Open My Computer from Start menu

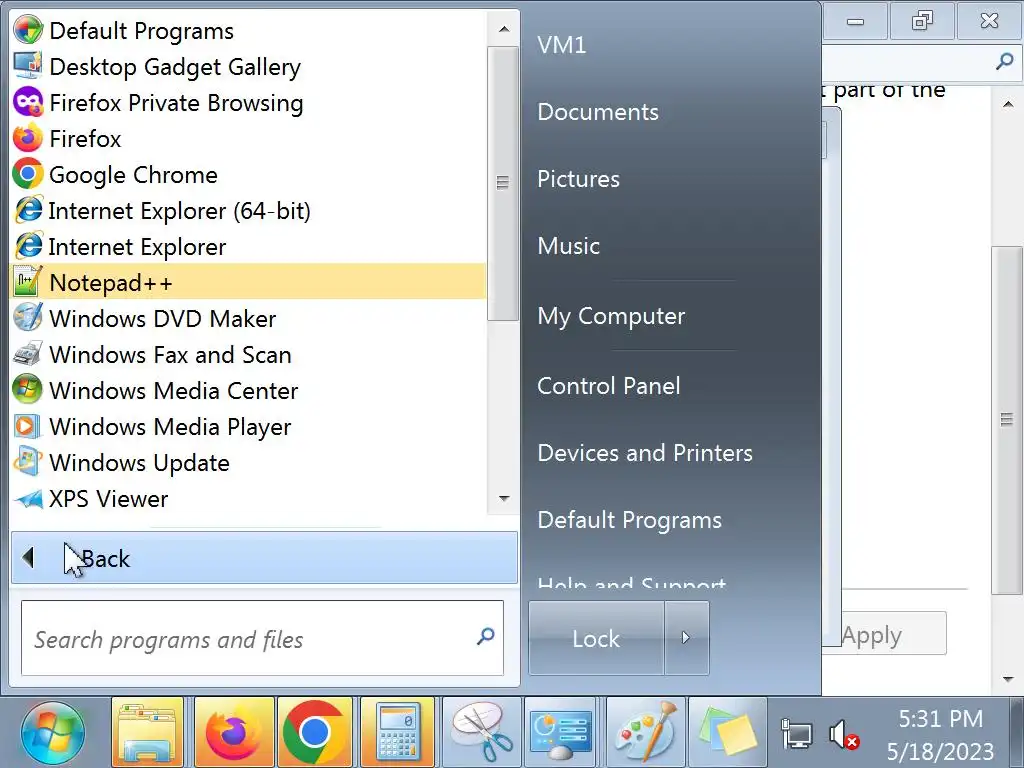(x=611, y=316)
